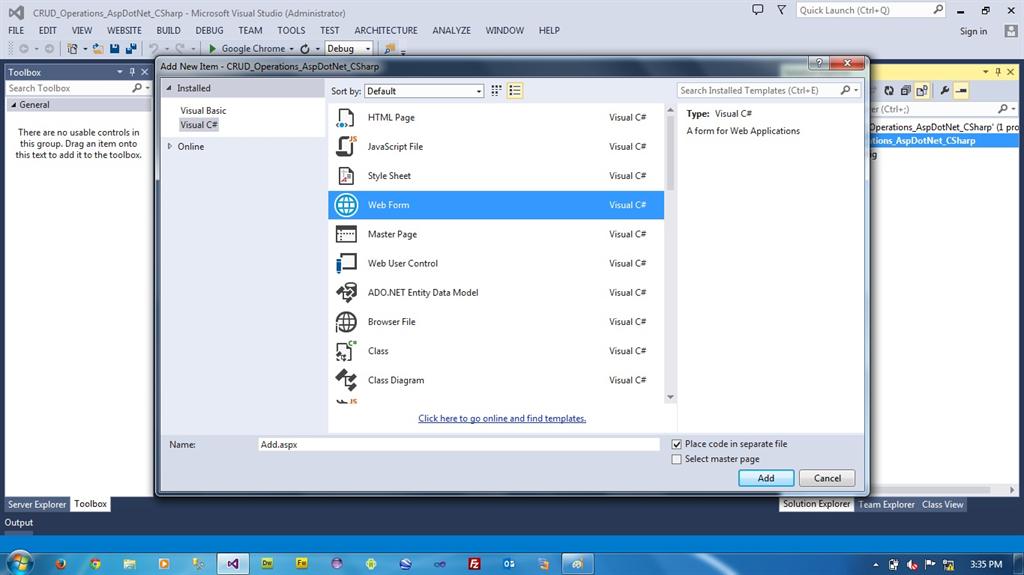
Task: Select the Class template
Action: click(x=496, y=351)
